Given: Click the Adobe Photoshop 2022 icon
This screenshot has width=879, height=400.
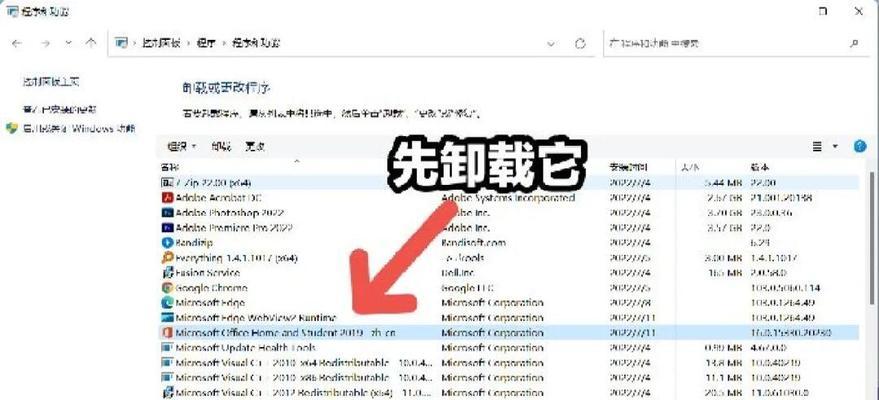Looking at the screenshot, I should (x=167, y=213).
